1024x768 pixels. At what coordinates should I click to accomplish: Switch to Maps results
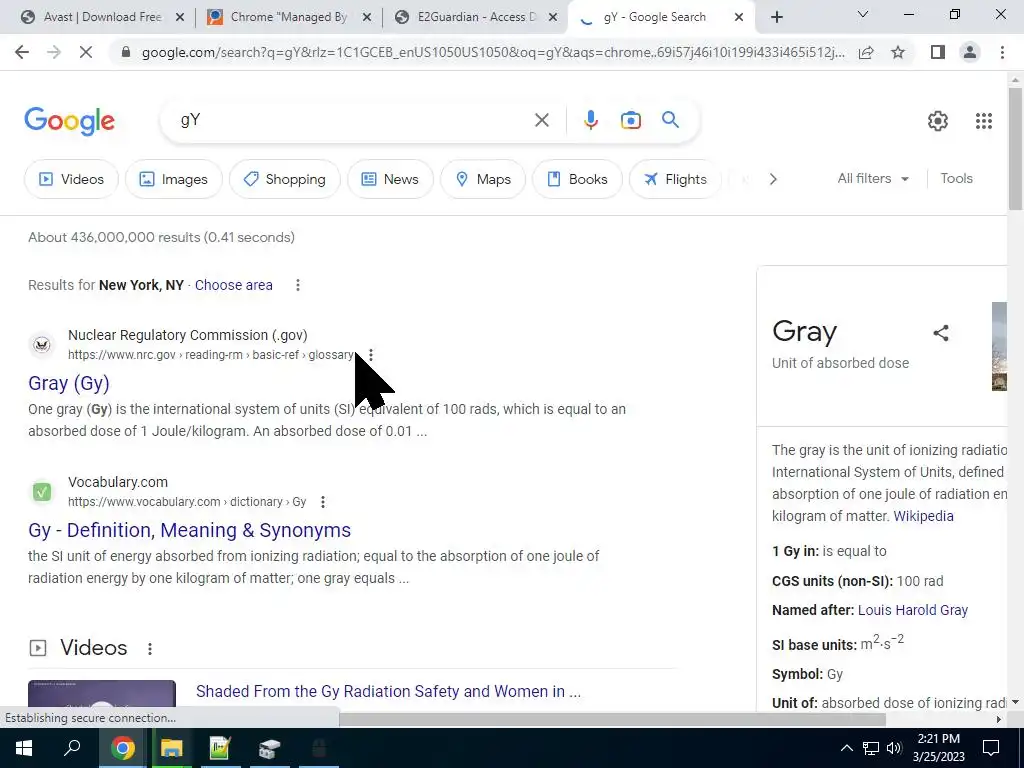(x=483, y=179)
